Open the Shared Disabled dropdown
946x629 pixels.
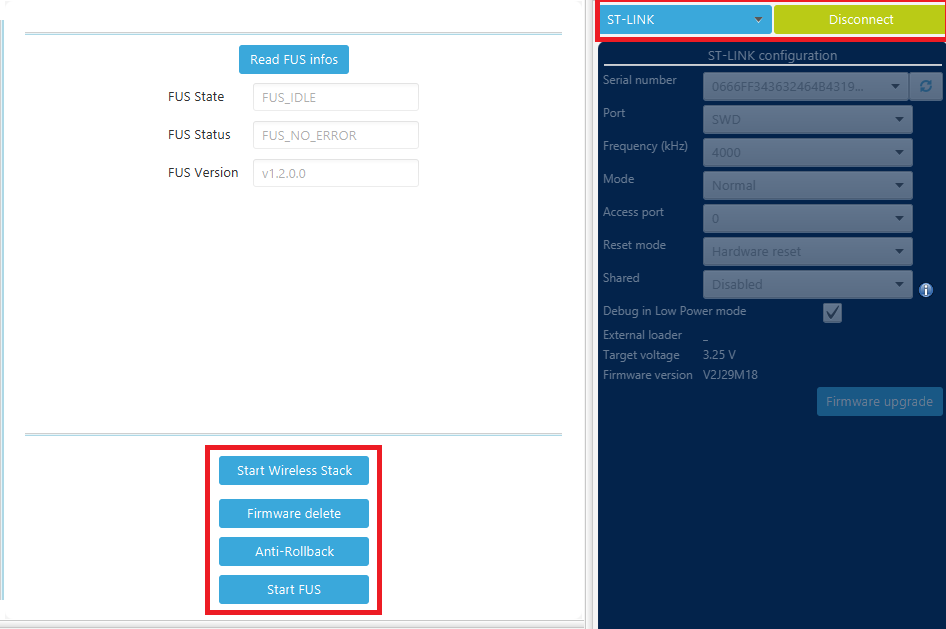point(807,284)
